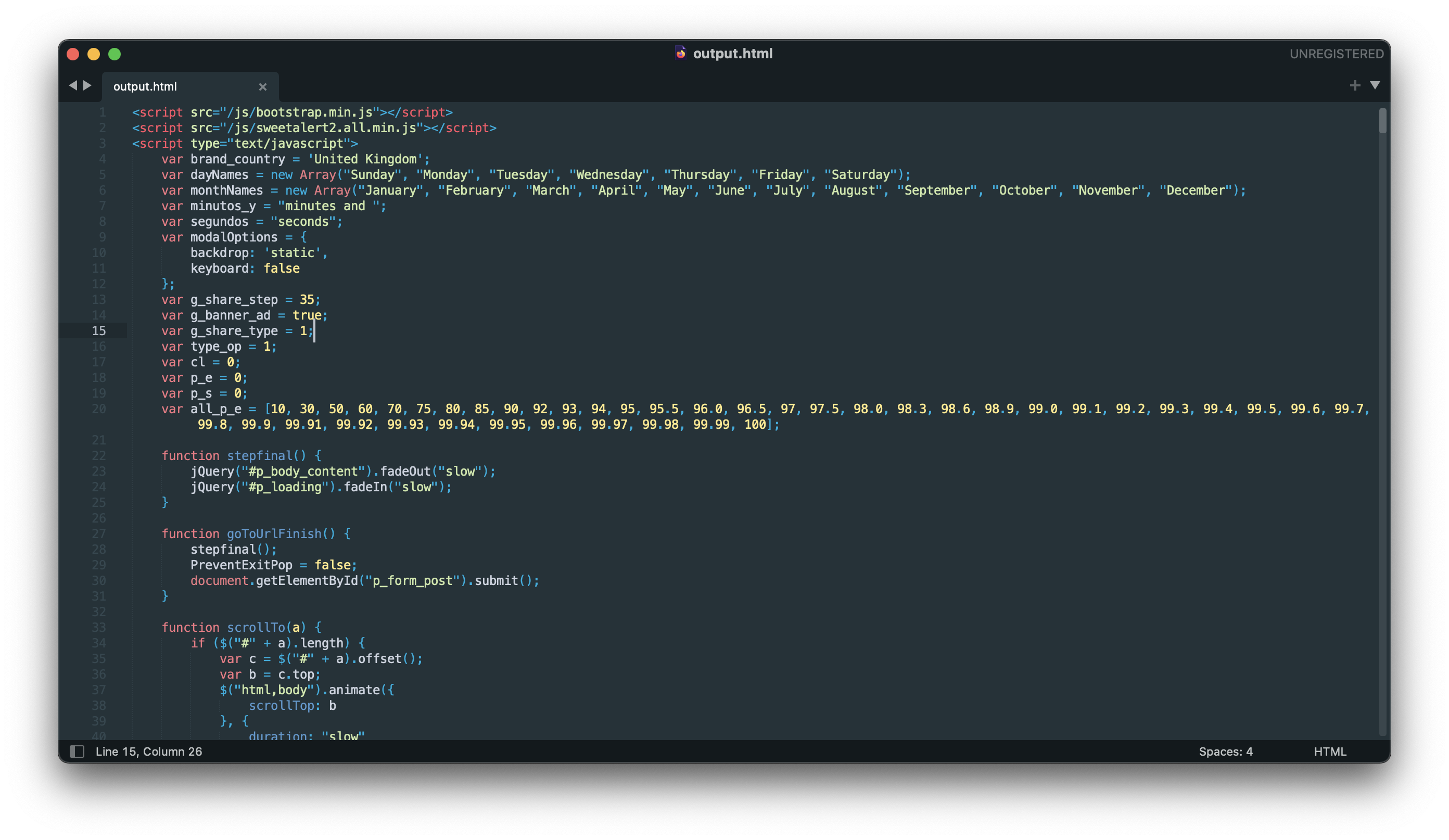
Task: Click the c.top expression
Action: tap(296, 674)
